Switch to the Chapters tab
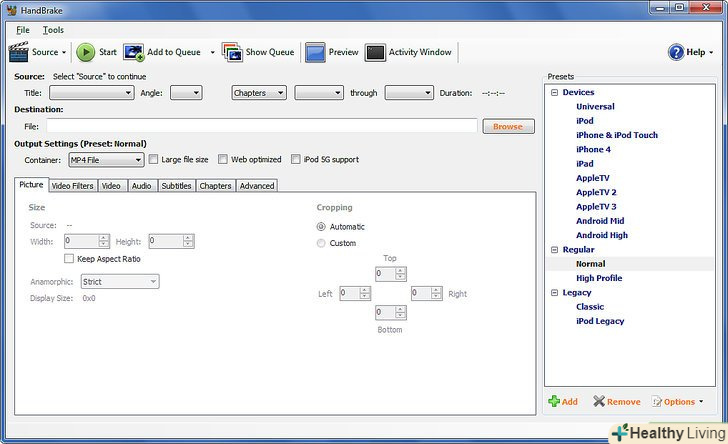728x444 pixels. point(215,186)
